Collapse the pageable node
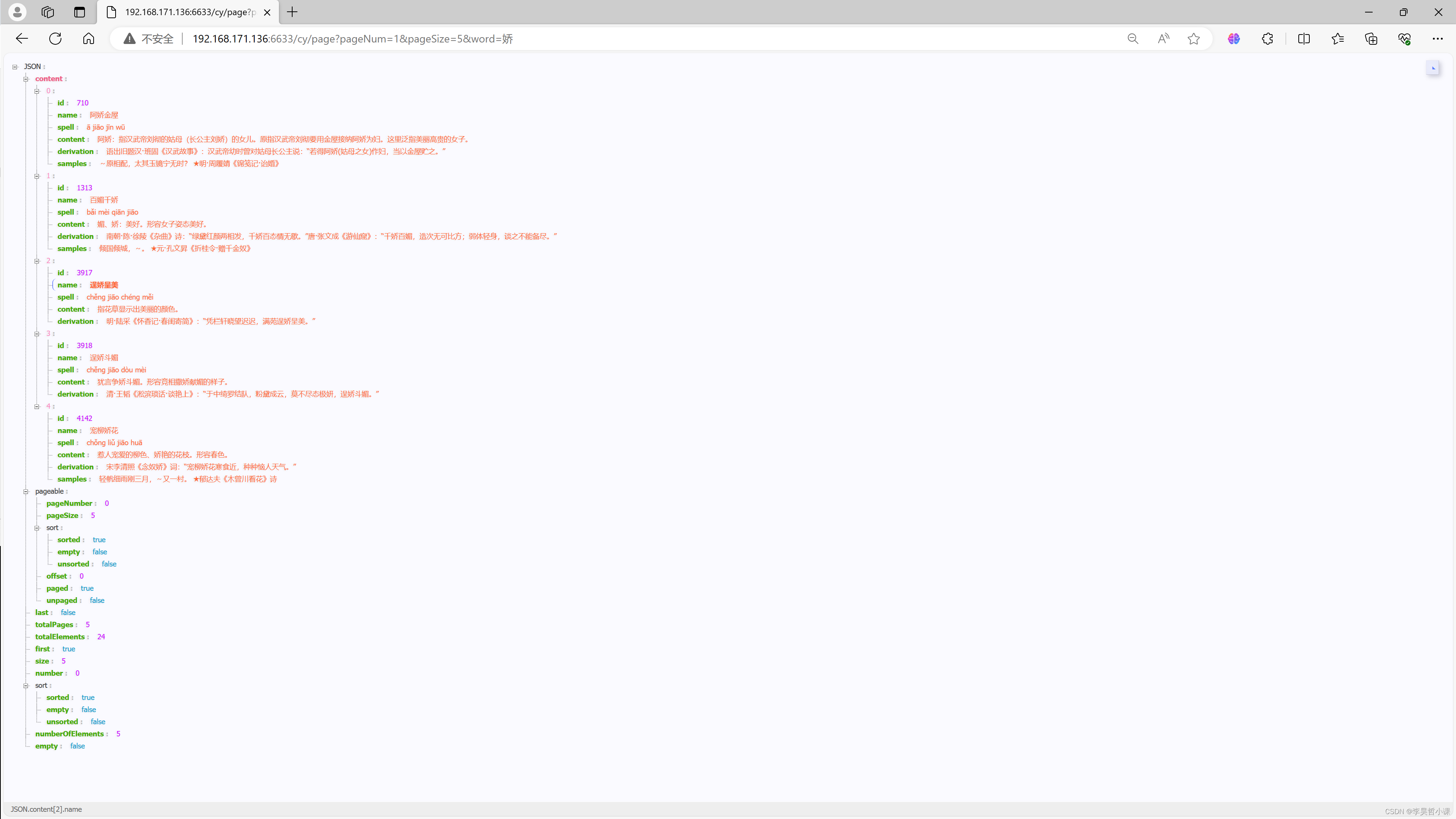1456x819 pixels. pyautogui.click(x=26, y=491)
